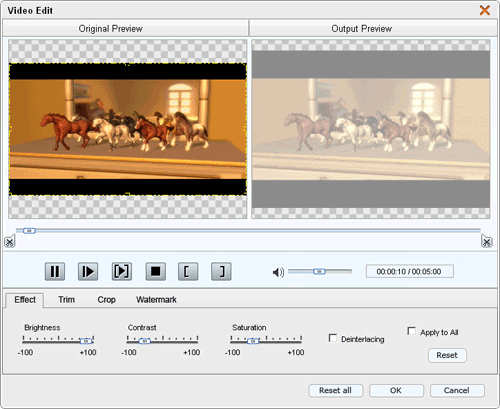Click the Saturation label
The width and height of the screenshot is (500, 409).
[249, 328]
